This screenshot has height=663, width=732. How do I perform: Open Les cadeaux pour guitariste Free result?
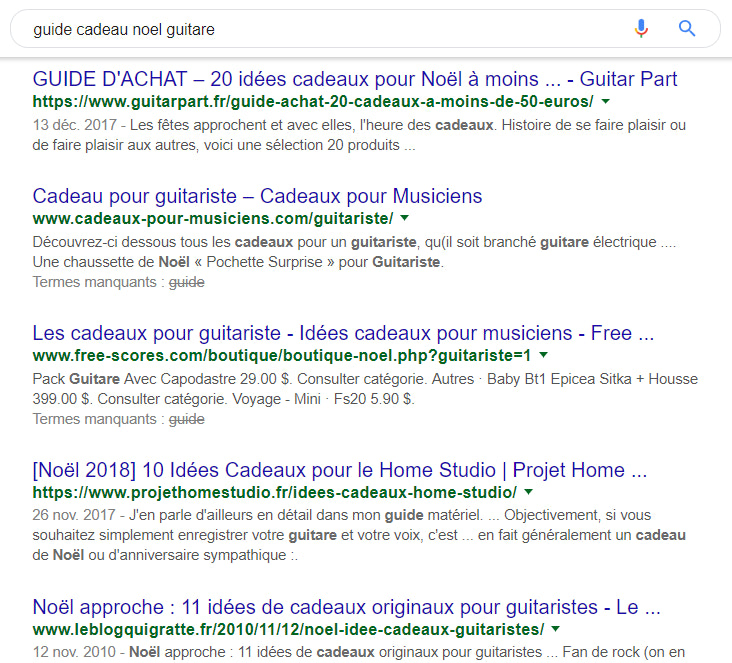point(343,333)
